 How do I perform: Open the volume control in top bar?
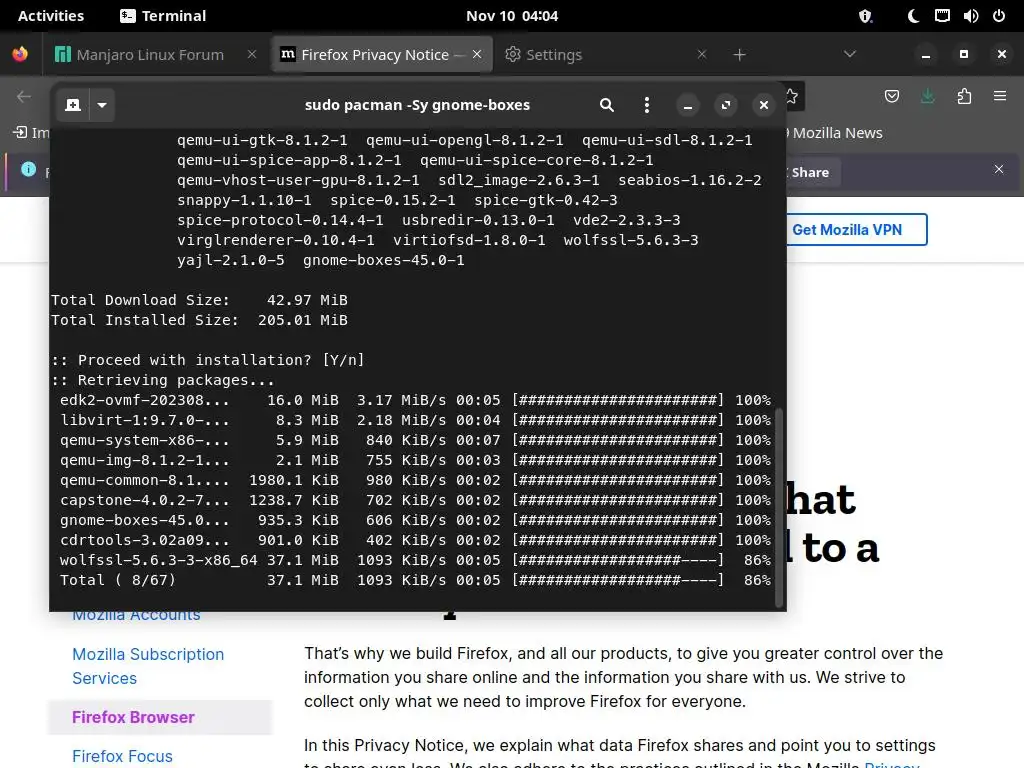pos(970,16)
